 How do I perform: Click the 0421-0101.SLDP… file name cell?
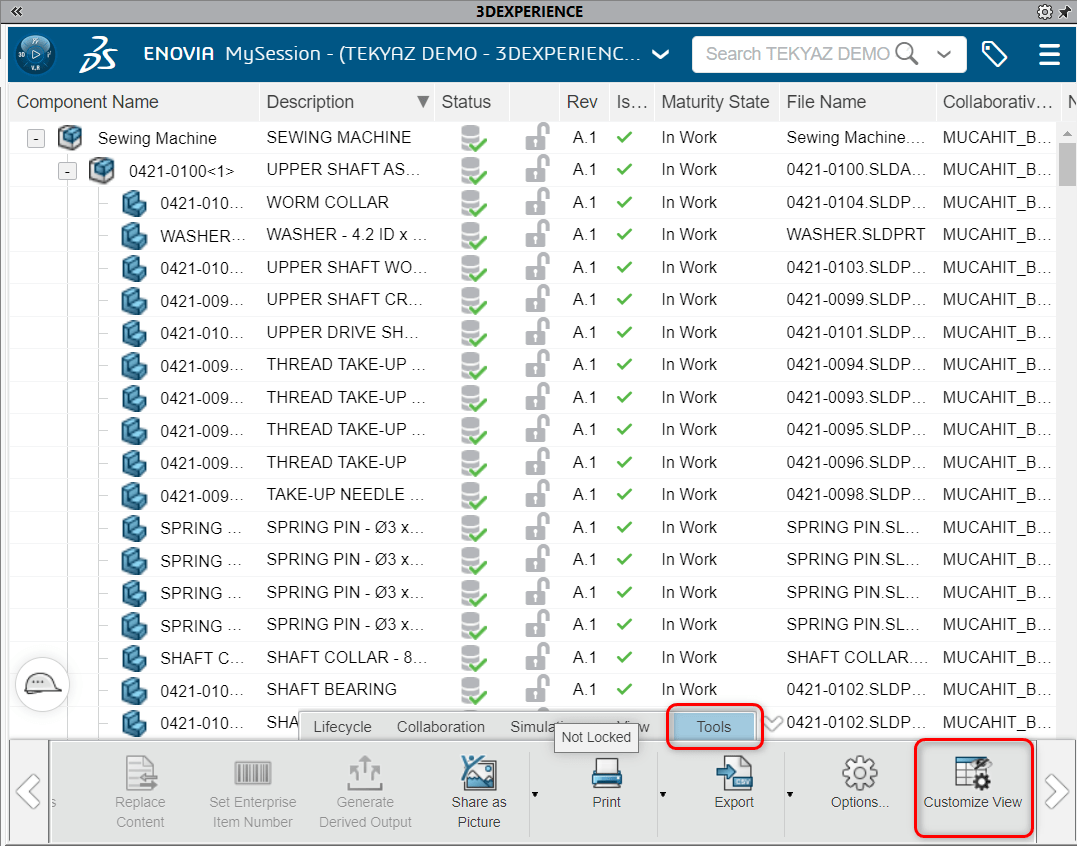point(856,332)
